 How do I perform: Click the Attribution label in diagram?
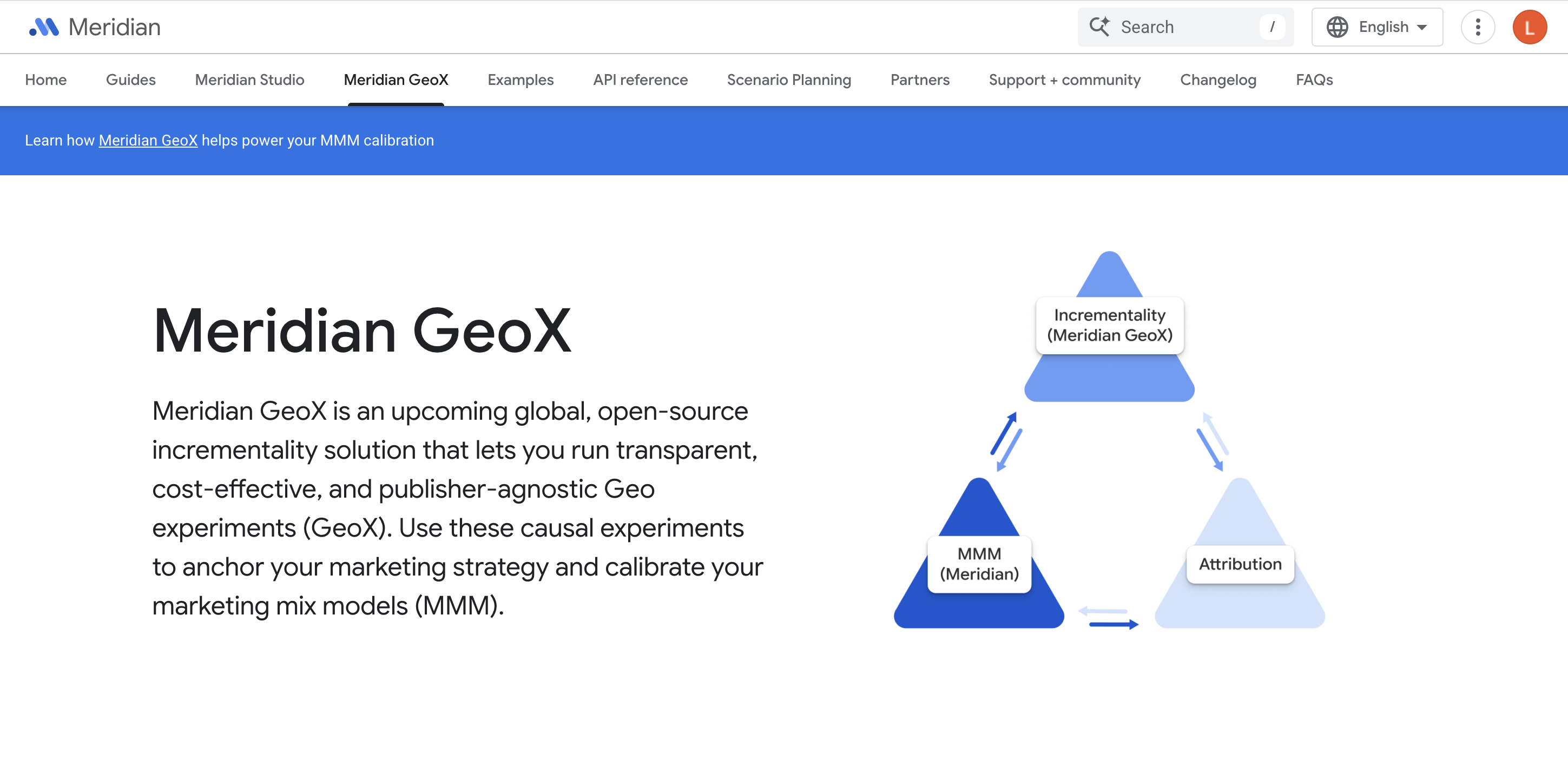[1240, 564]
